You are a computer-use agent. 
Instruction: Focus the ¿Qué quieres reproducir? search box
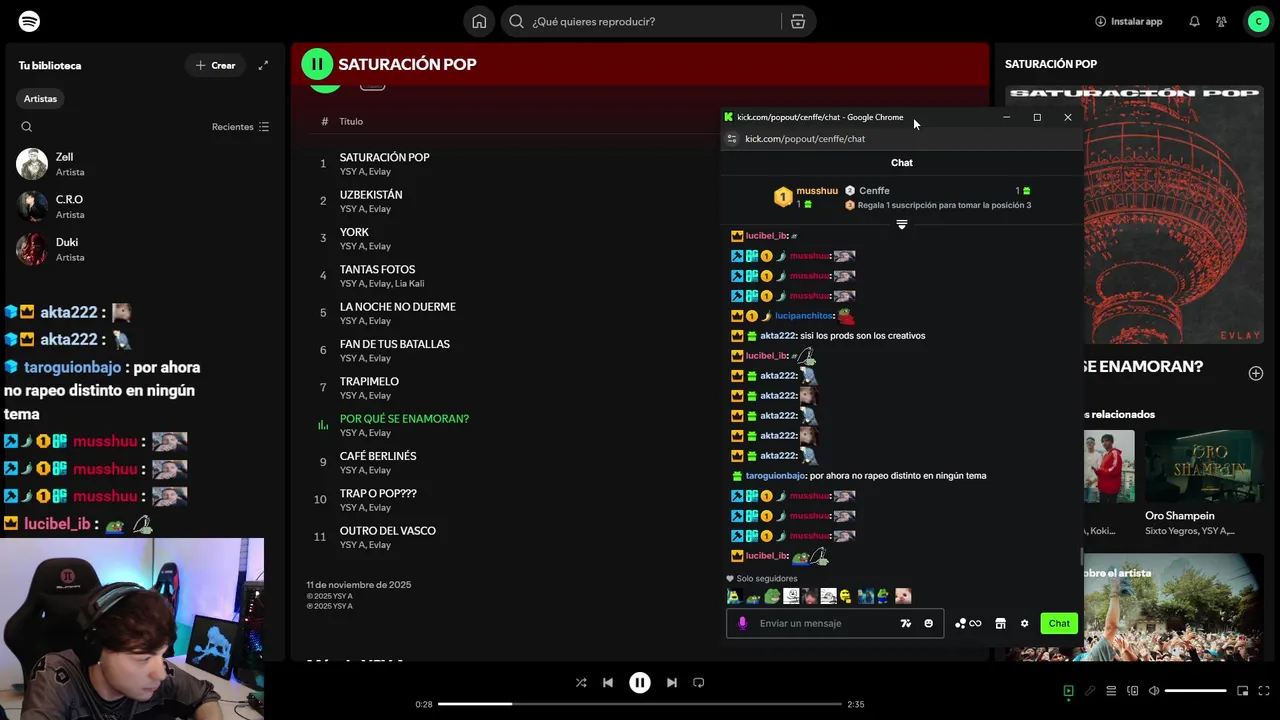point(640,21)
